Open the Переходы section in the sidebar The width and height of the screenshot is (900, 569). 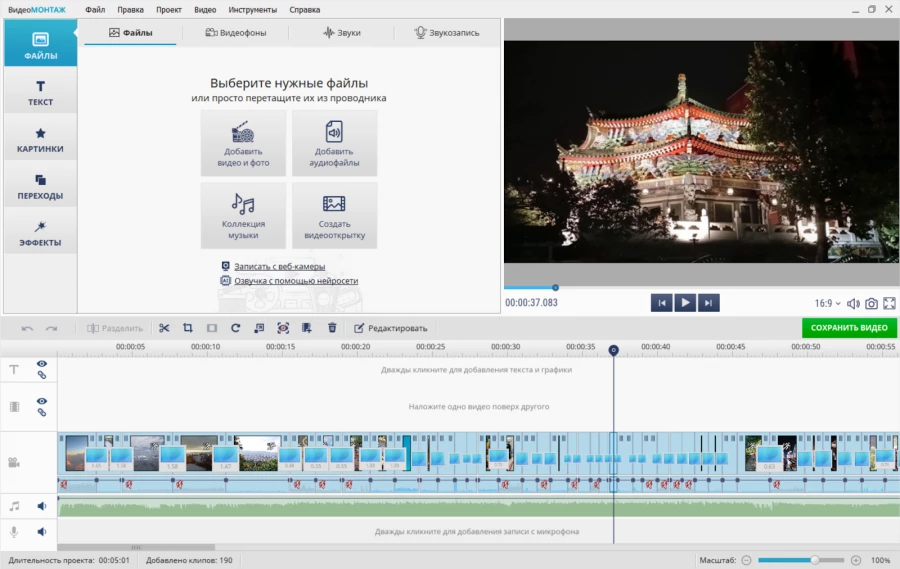(x=40, y=186)
